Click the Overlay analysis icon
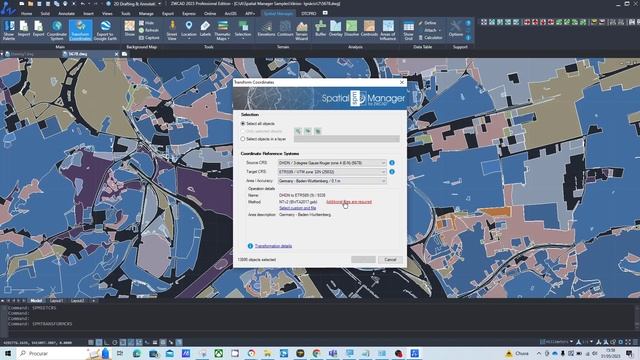This screenshot has height=360, width=640. pyautogui.click(x=336, y=29)
